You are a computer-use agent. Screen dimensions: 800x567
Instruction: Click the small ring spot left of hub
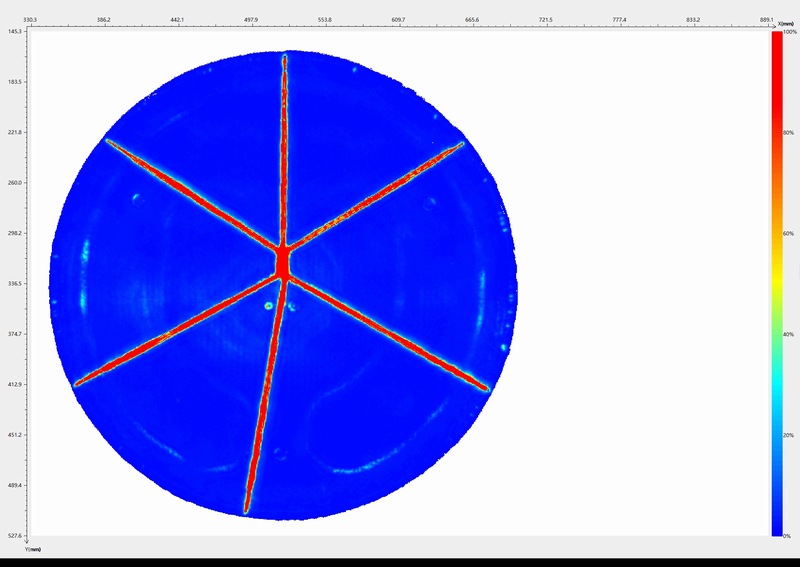point(268,306)
